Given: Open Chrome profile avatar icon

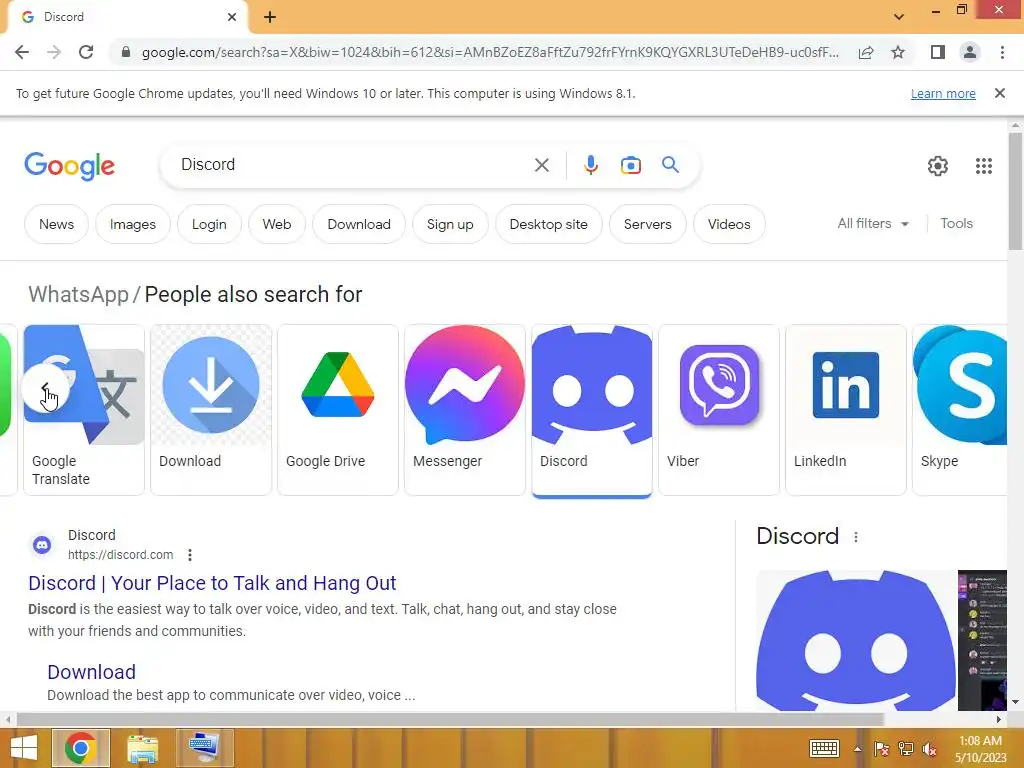Looking at the screenshot, I should coord(970,52).
